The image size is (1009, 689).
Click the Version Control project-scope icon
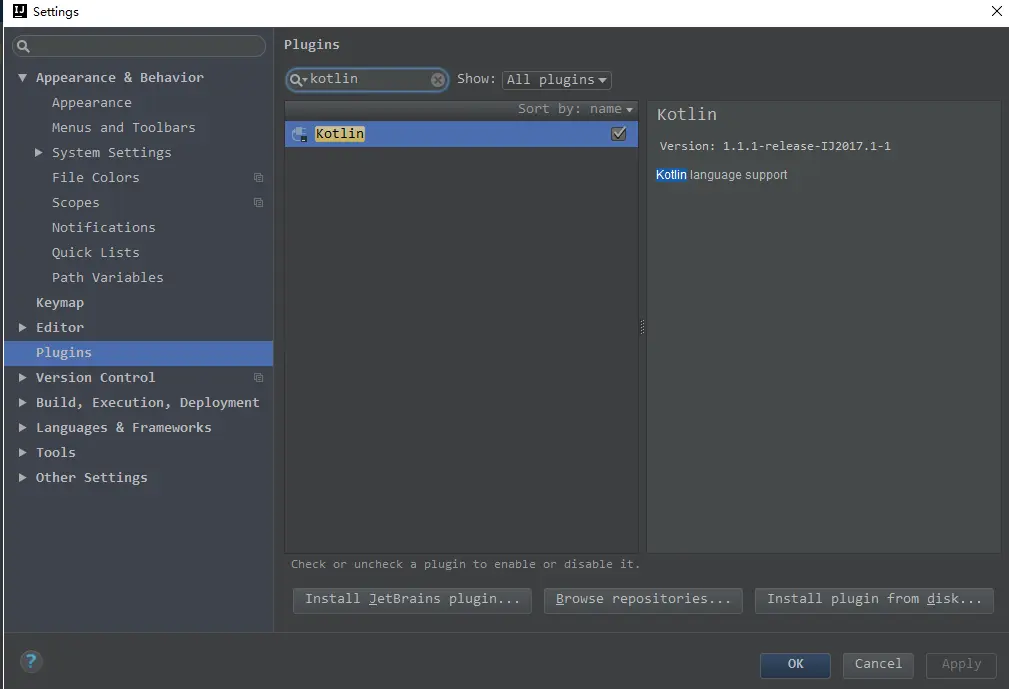[259, 378]
